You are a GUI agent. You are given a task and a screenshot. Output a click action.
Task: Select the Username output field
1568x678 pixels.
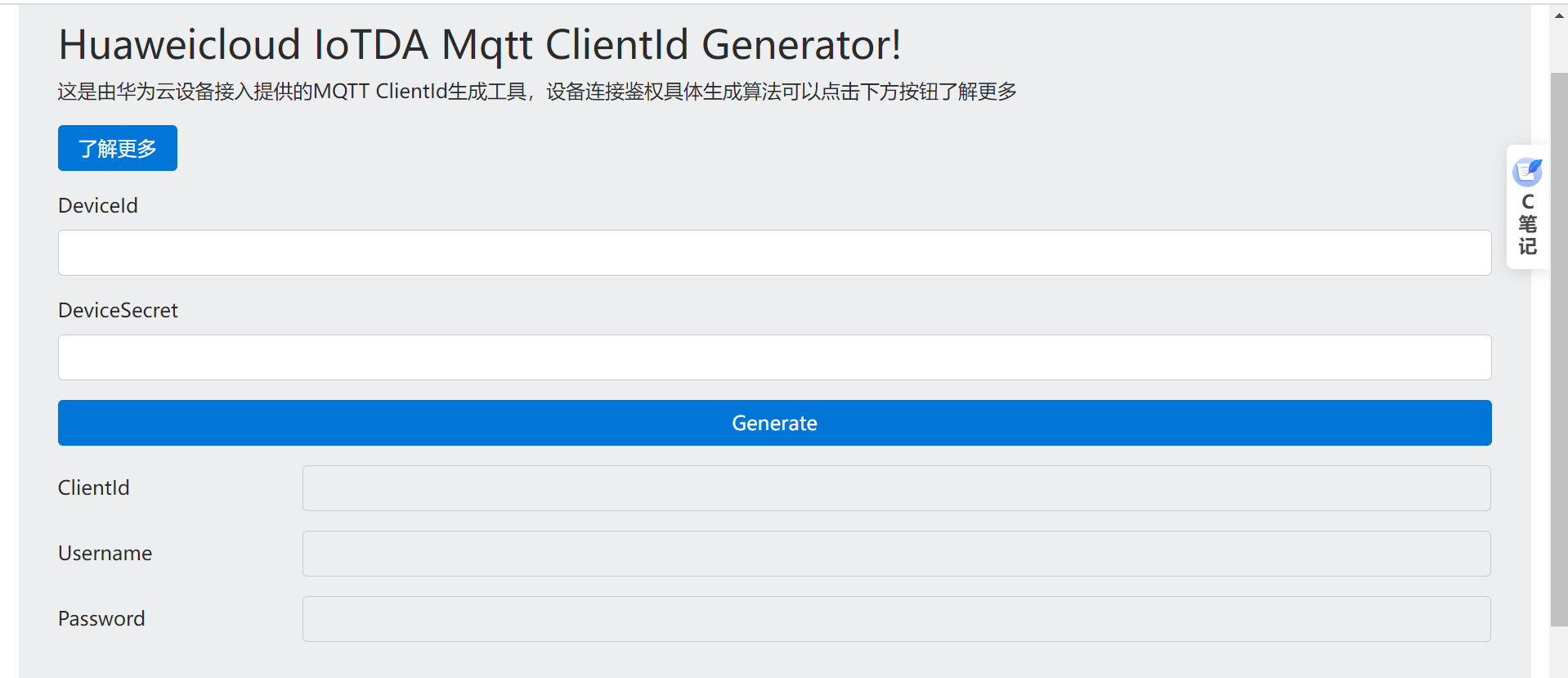coord(896,554)
